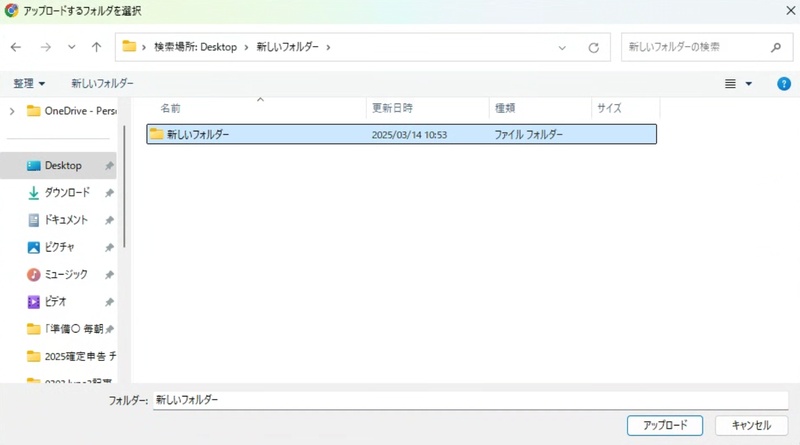Screen dimensions: 800x445
Task: Create a folder via 新しいフォルダー toolbar button
Action: tap(103, 83)
